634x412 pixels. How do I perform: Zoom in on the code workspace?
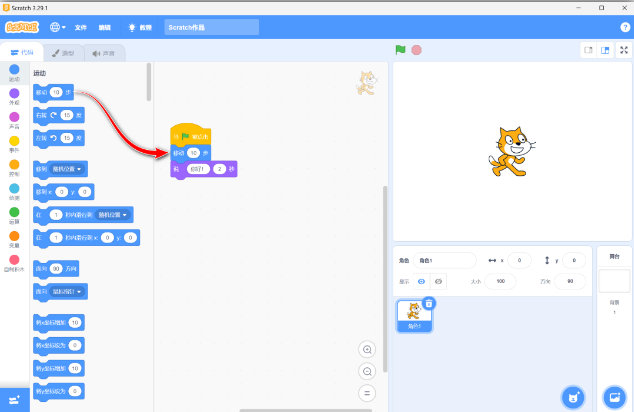(x=367, y=349)
